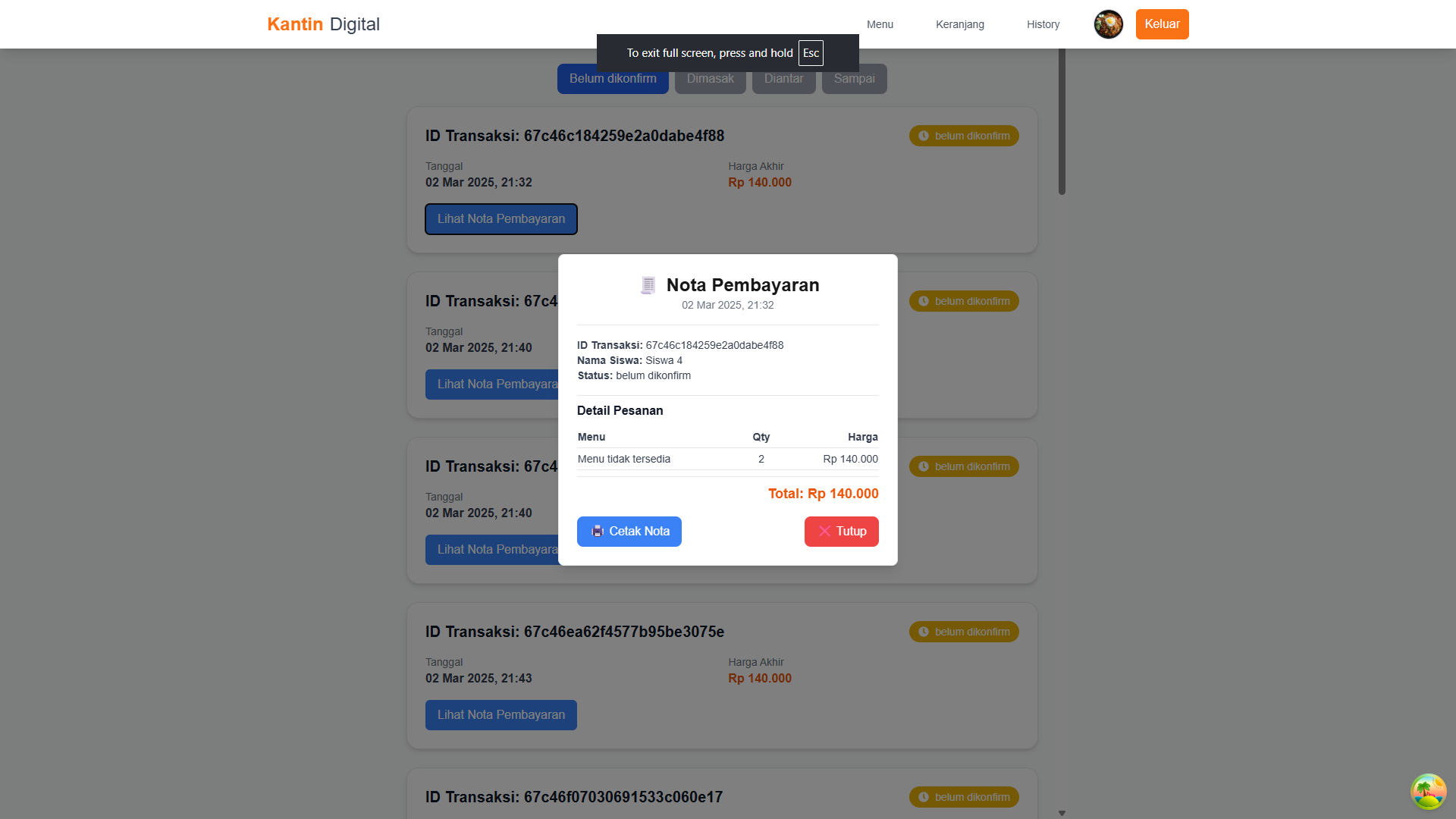
Task: Open the Menu navigation link
Action: (x=880, y=24)
